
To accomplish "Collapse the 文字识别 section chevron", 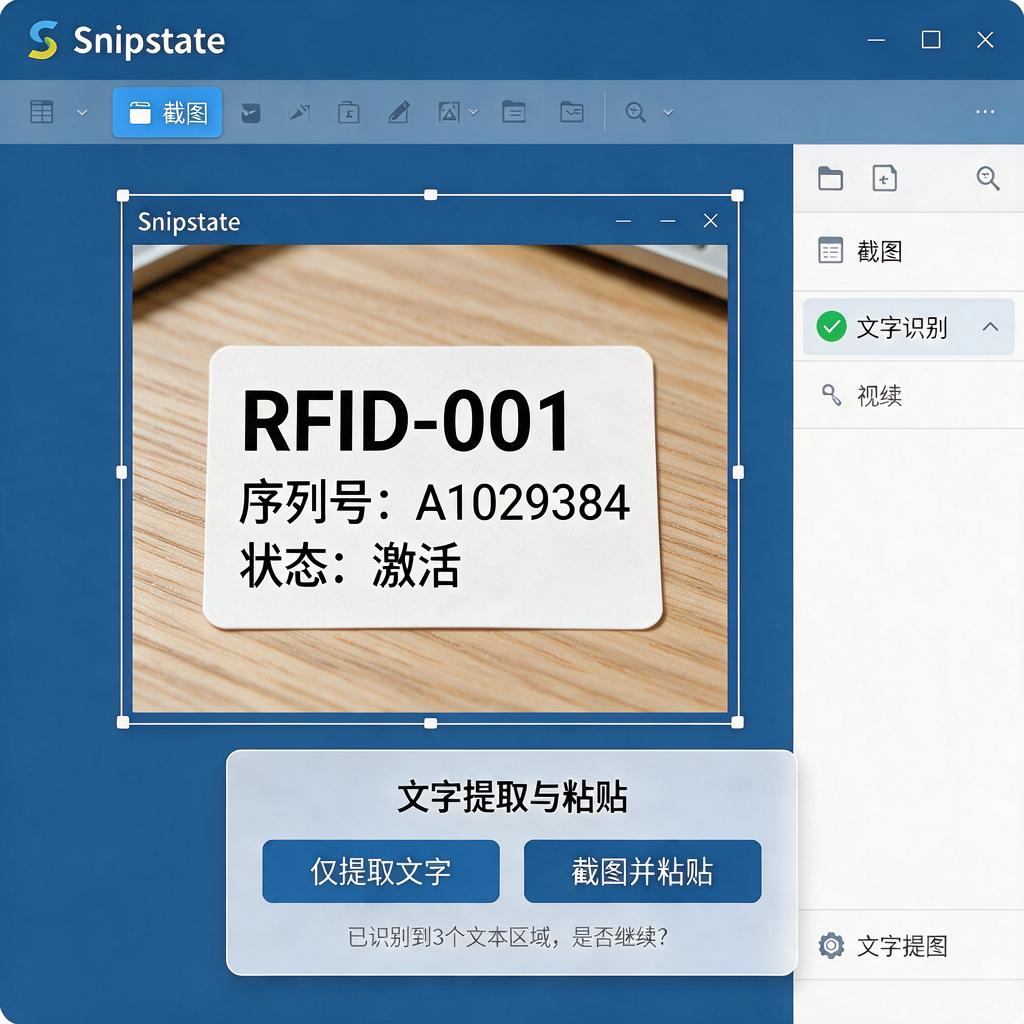I will [990, 327].
